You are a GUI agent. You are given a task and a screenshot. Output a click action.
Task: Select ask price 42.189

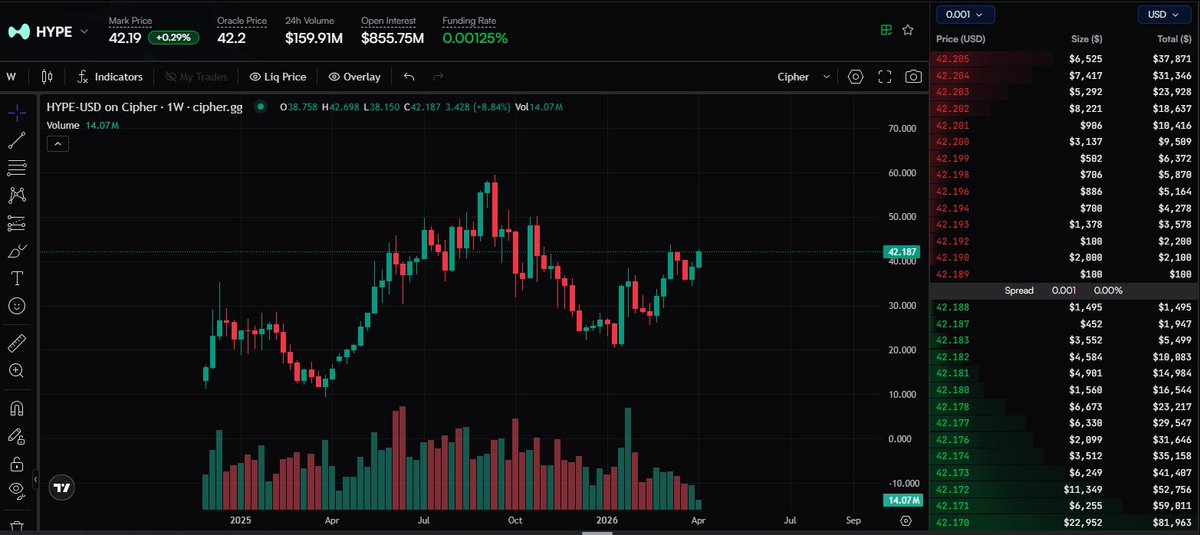951,273
